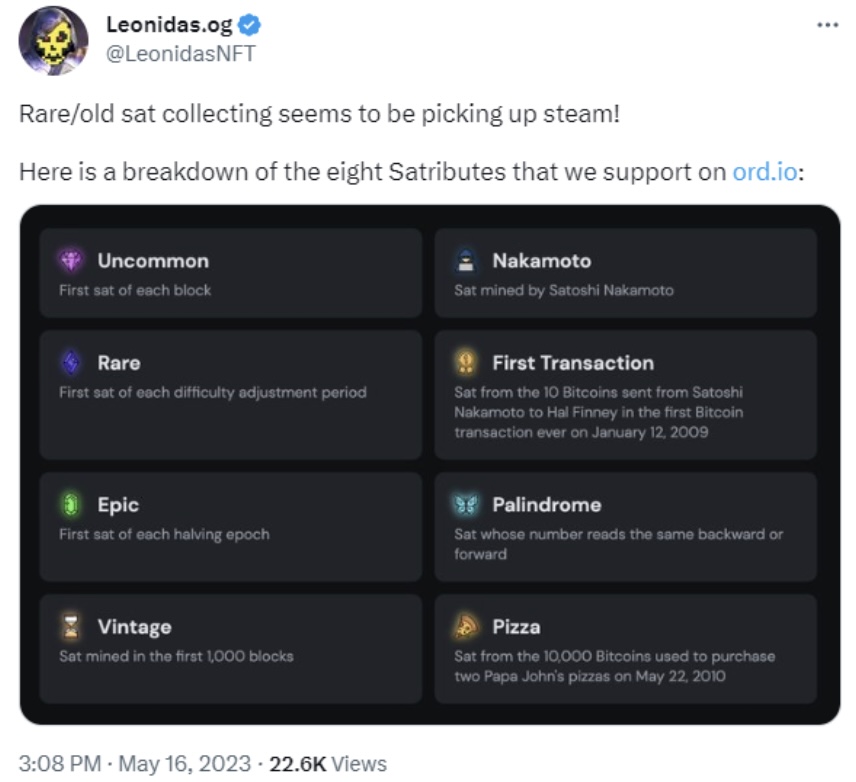Viewport: 856px width, 782px height.
Task: Open the ord.io link
Action: tap(765, 171)
